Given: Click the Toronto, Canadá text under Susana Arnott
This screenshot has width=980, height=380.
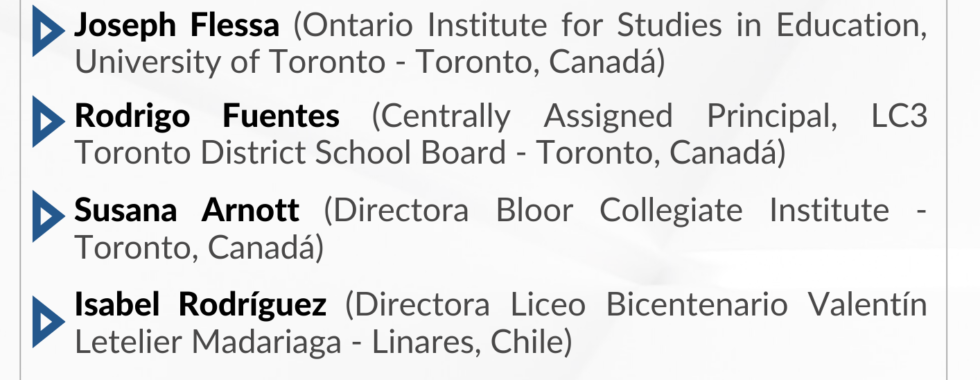Looking at the screenshot, I should 194,248.
